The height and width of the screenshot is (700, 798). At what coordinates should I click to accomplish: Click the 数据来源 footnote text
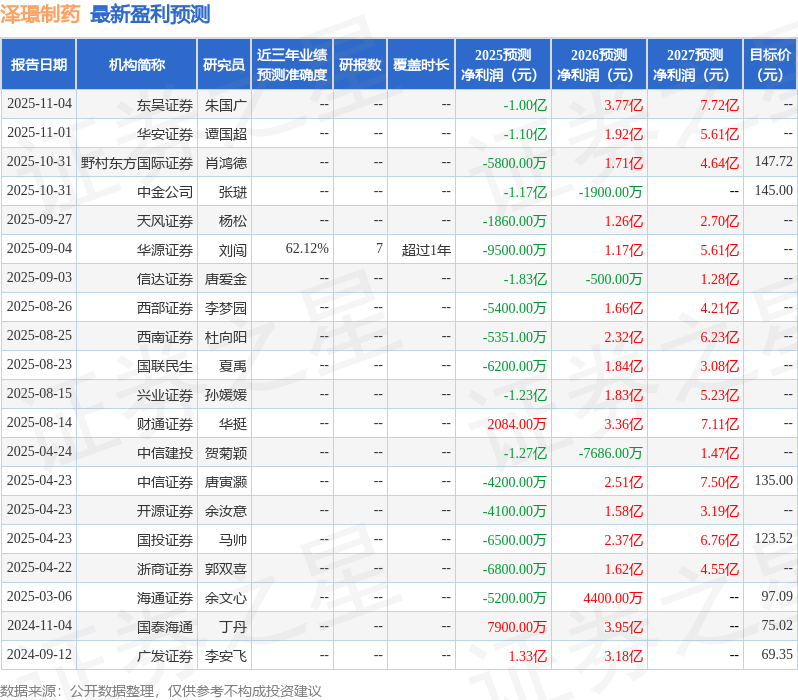pos(161,691)
